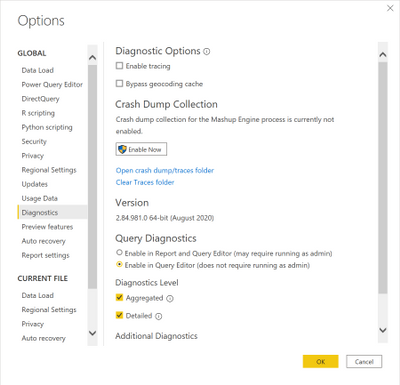Viewport: 400px width, 385px height.
Task: Click the Crash Dump Collection heading
Action: pyautogui.click(x=166, y=104)
